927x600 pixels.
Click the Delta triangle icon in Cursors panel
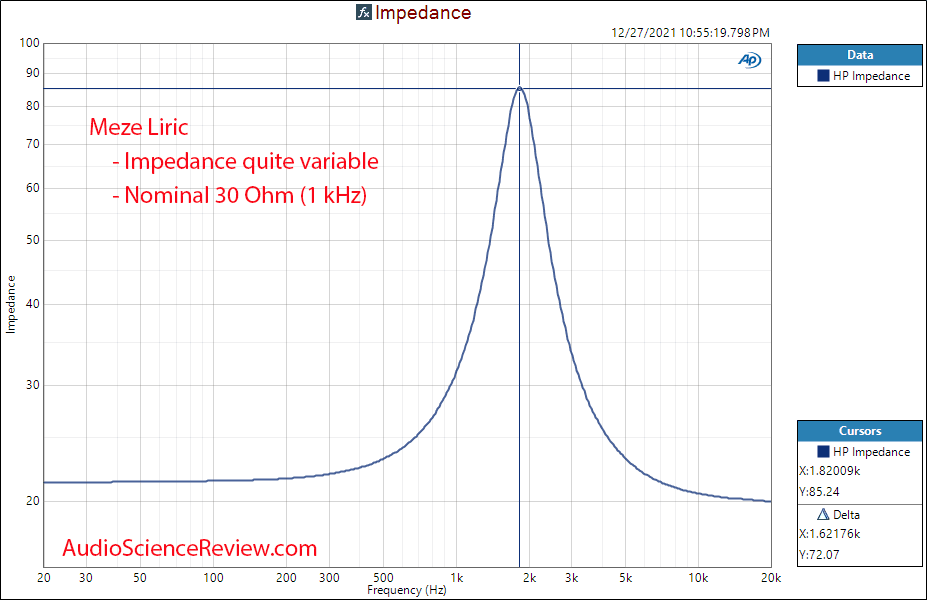pos(823,514)
